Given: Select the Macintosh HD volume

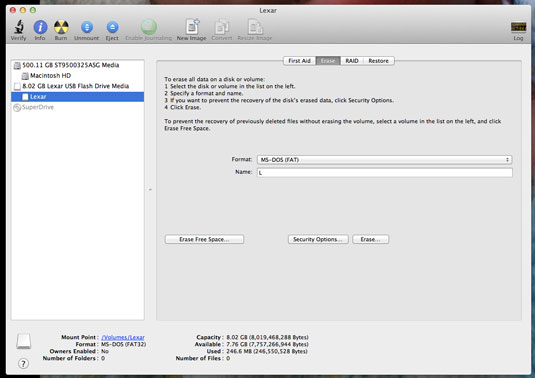Looking at the screenshot, I should tap(78, 75).
